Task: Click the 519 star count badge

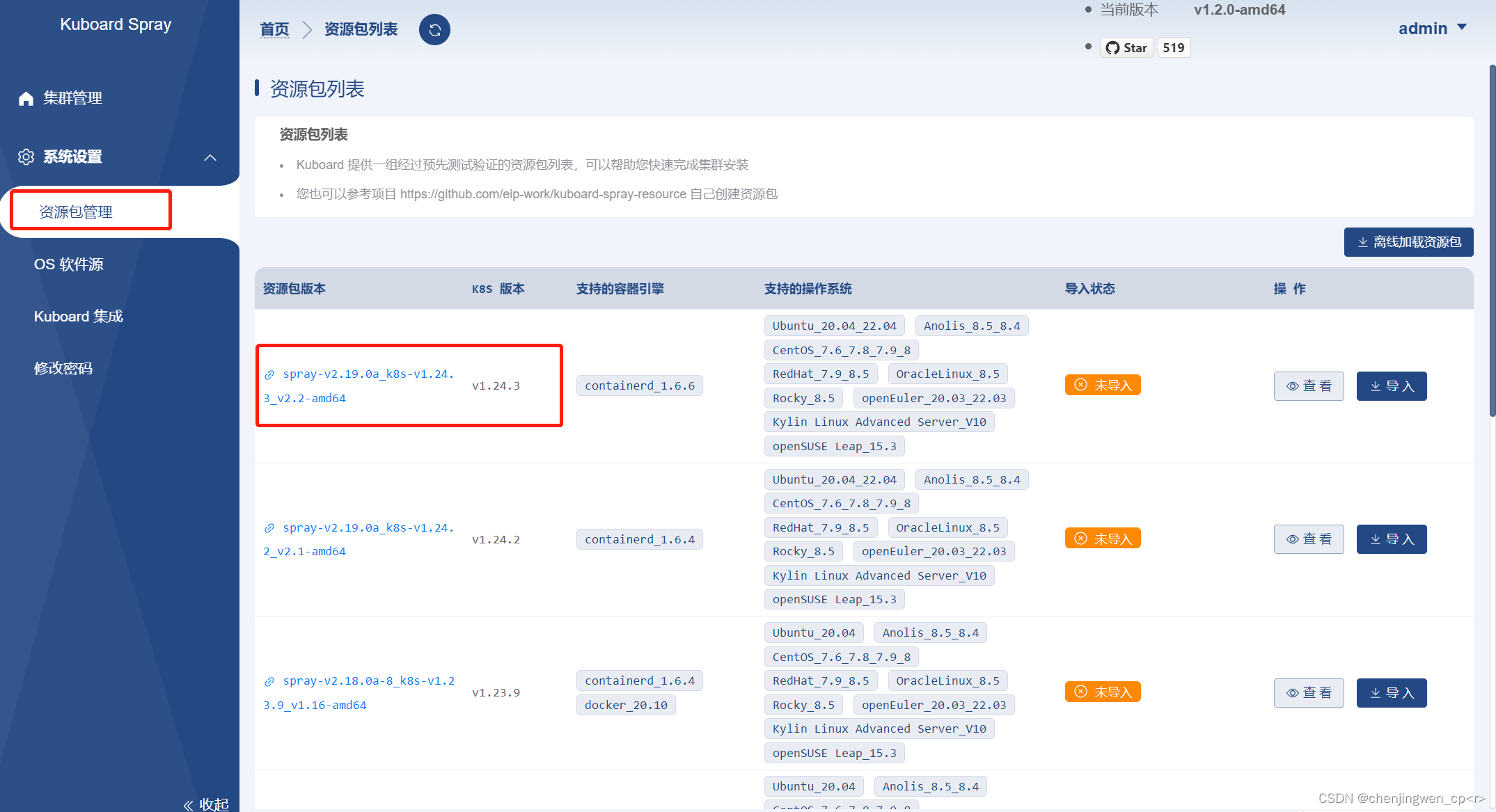Action: point(1174,48)
